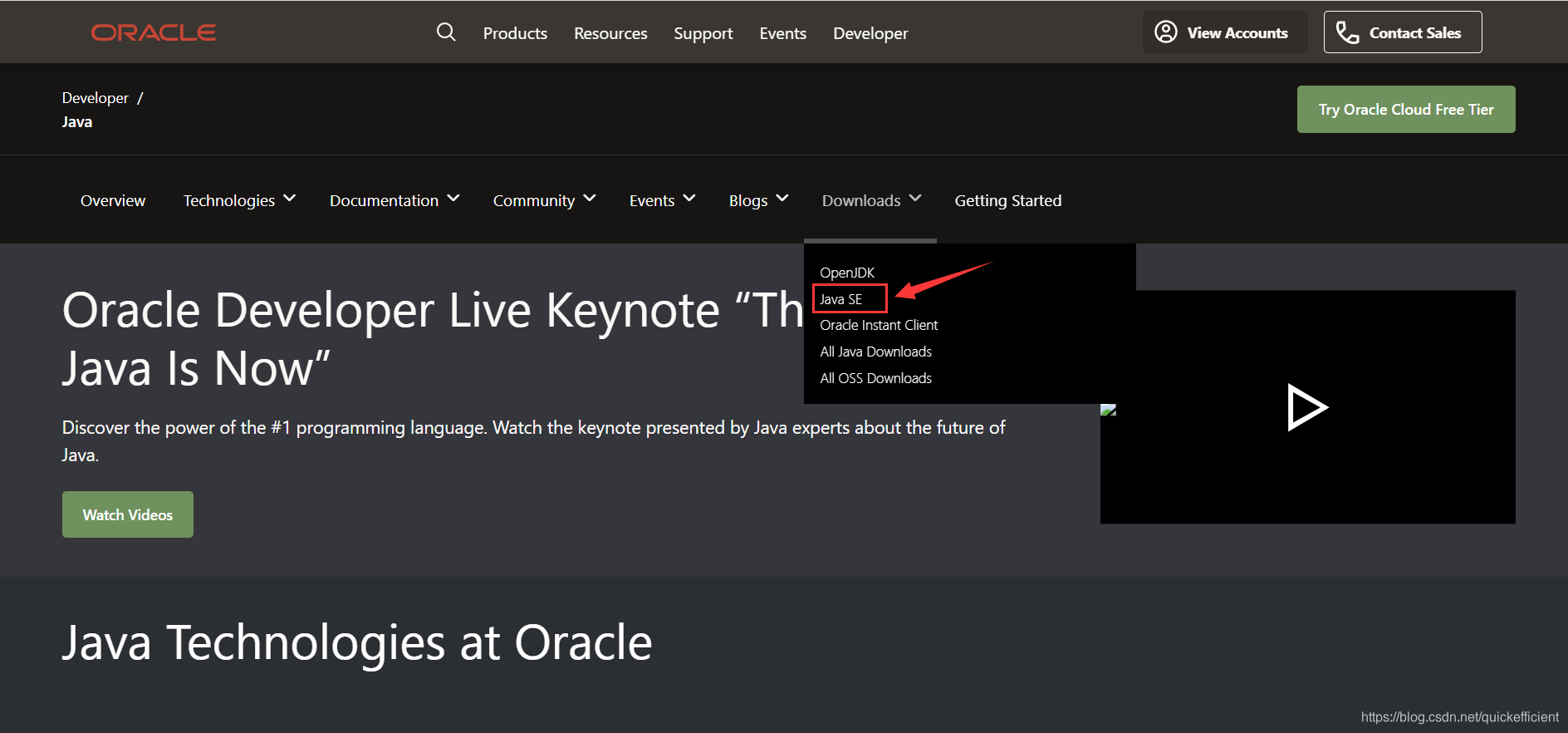Play the keynote video
This screenshot has width=1568, height=733.
(1307, 407)
